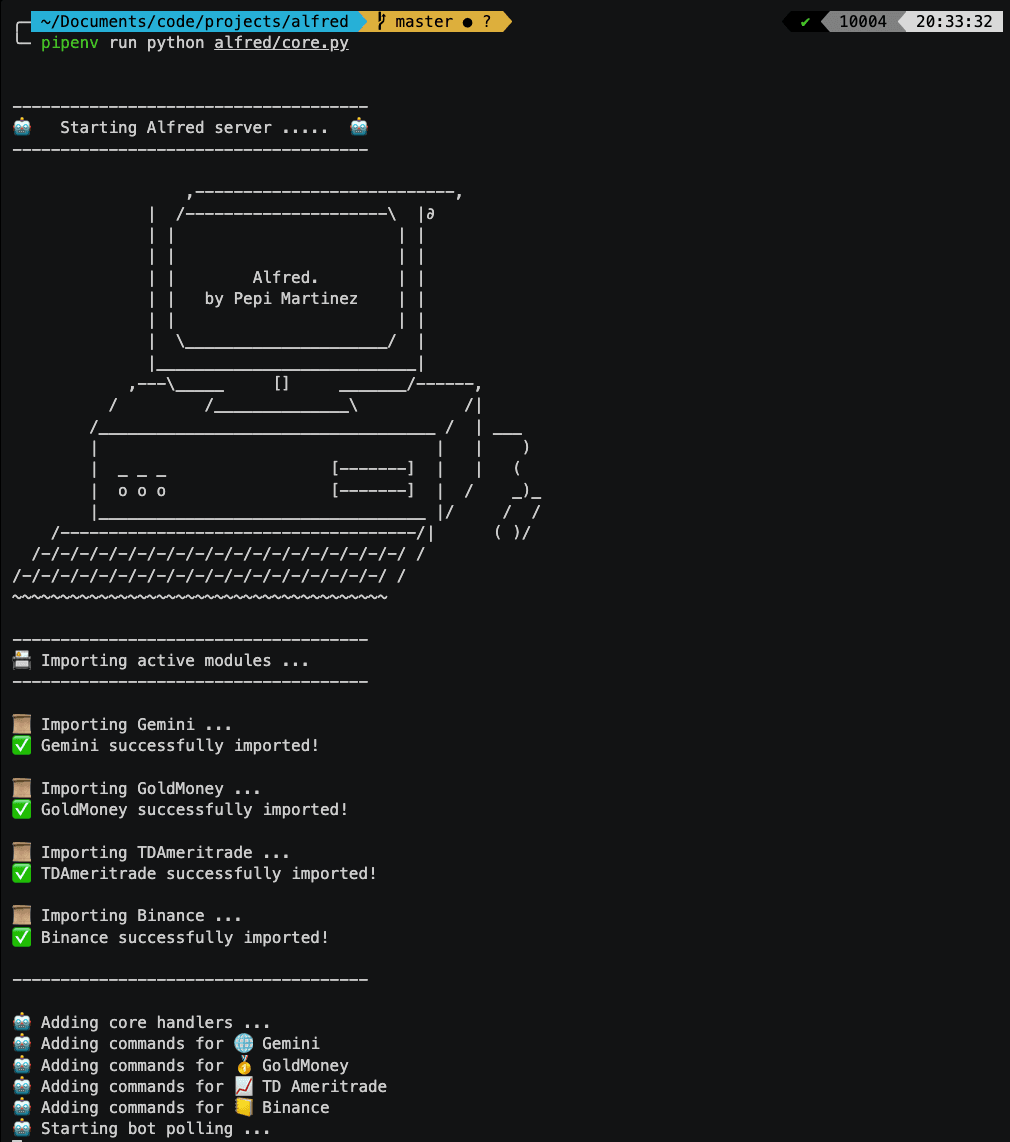This screenshot has height=1142, width=1010.
Task: Click the yellow book emoji before Binance
Action: point(244,1108)
